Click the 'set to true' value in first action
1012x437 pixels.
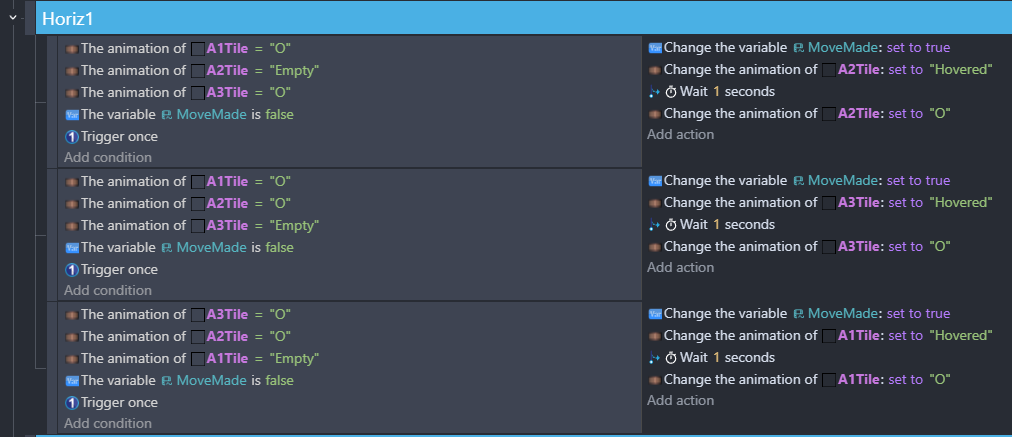tap(918, 48)
